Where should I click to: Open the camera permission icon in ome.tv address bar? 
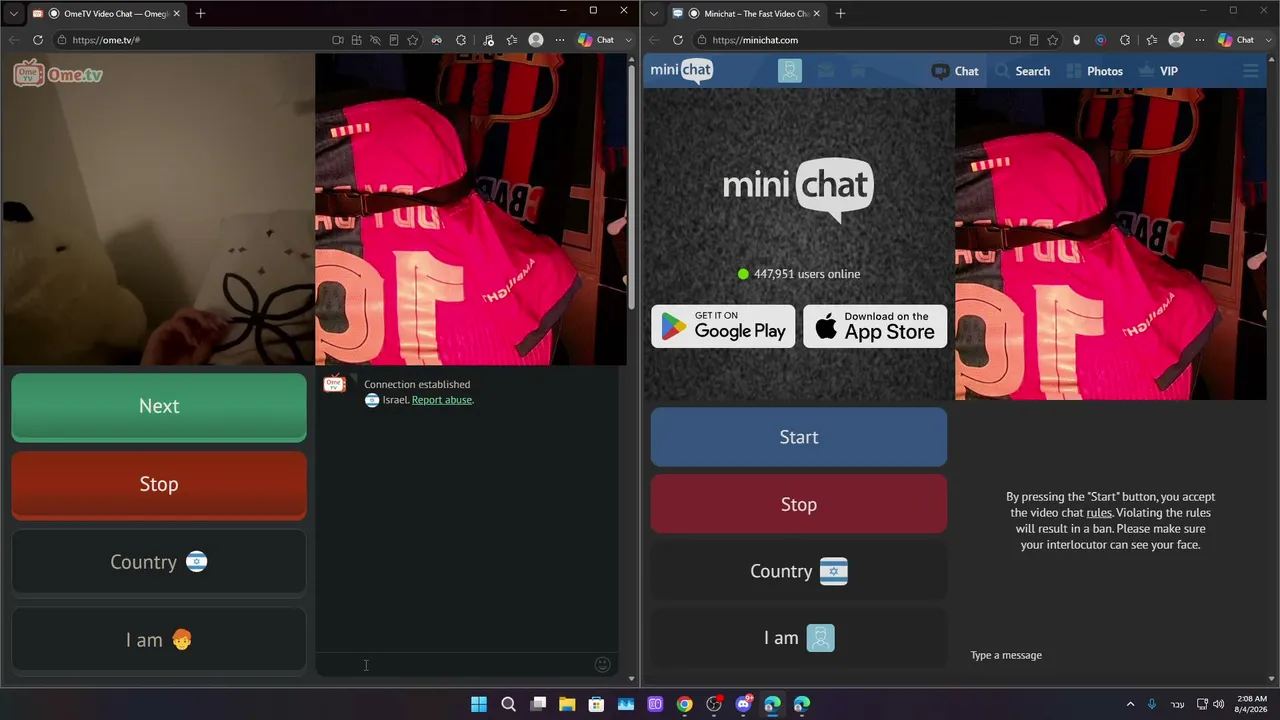(338, 40)
